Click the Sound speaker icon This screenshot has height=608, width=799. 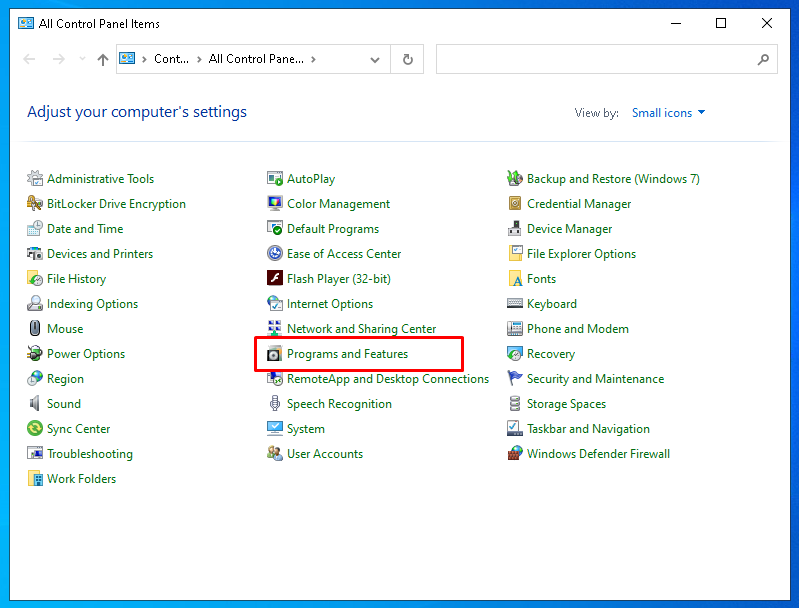point(35,403)
